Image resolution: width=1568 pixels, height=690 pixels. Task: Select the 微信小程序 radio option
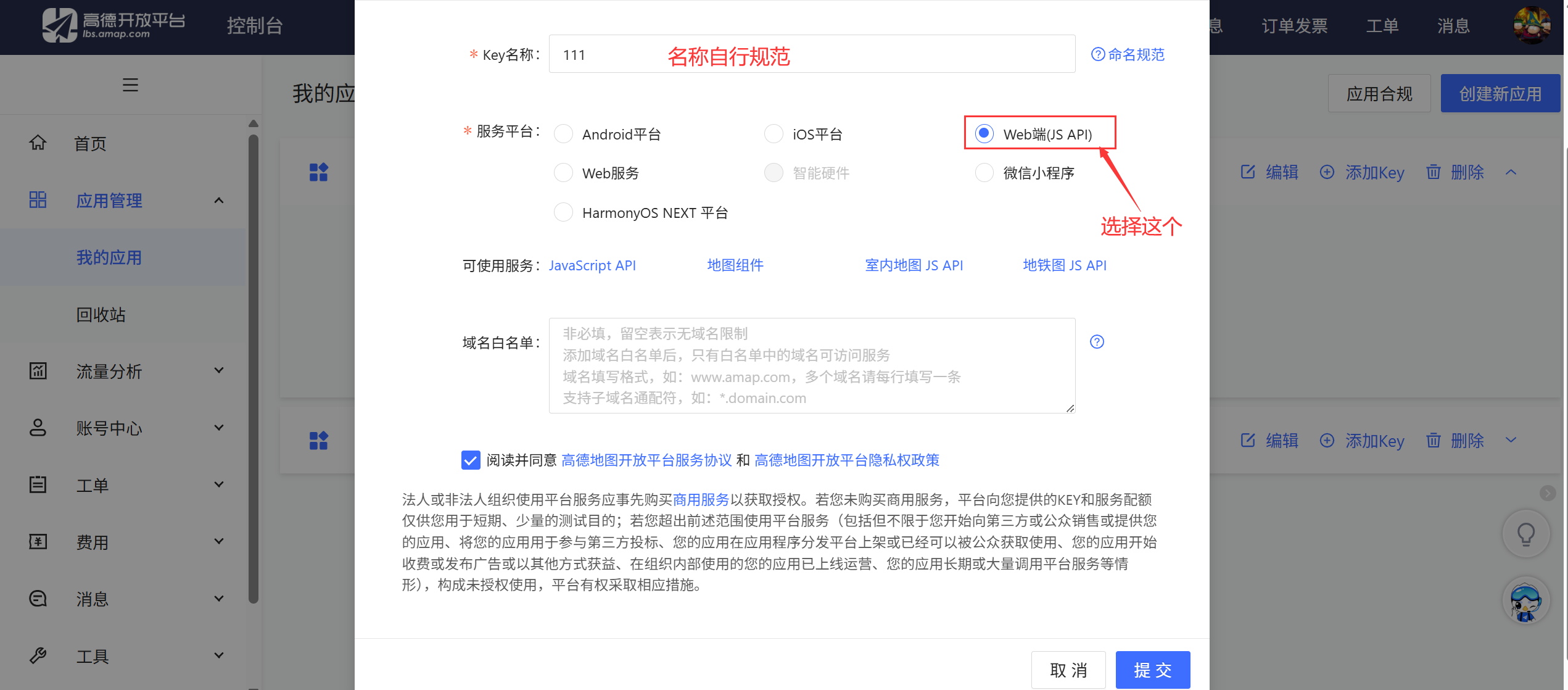pyautogui.click(x=984, y=173)
